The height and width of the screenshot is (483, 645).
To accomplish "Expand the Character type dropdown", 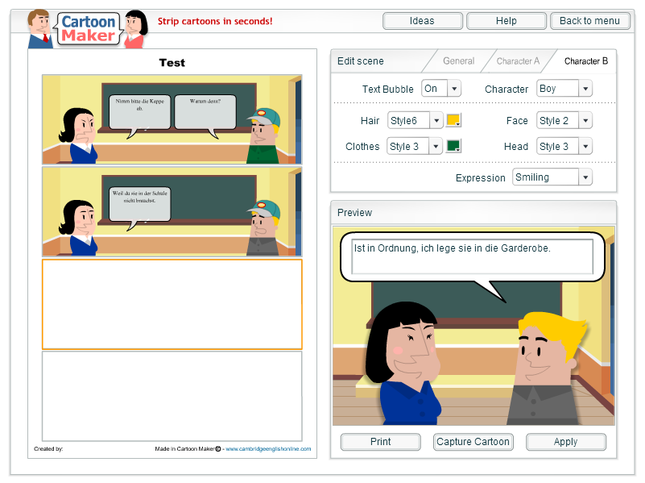I will [x=563, y=89].
